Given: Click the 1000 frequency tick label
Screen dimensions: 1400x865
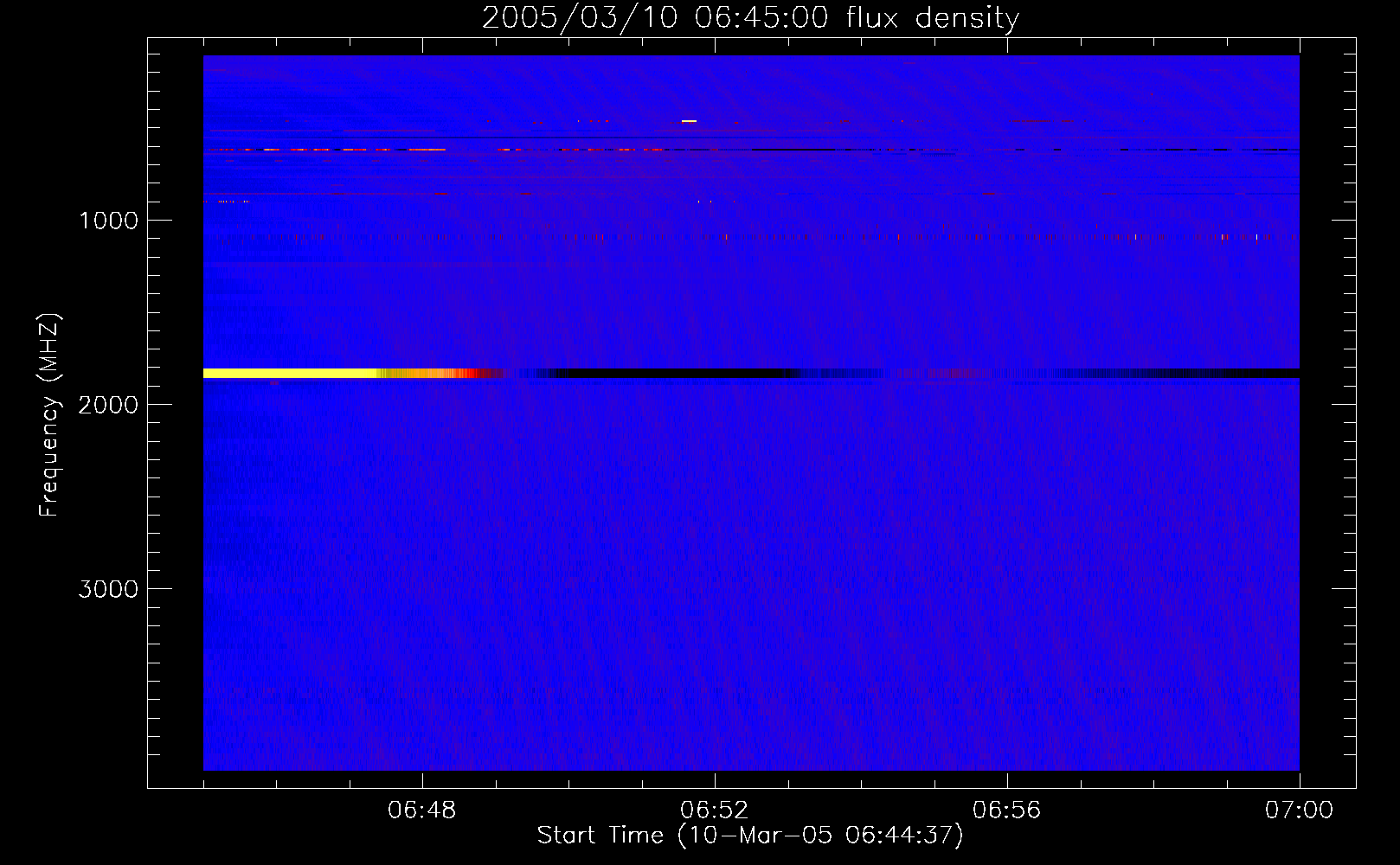Looking at the screenshot, I should [x=108, y=221].
